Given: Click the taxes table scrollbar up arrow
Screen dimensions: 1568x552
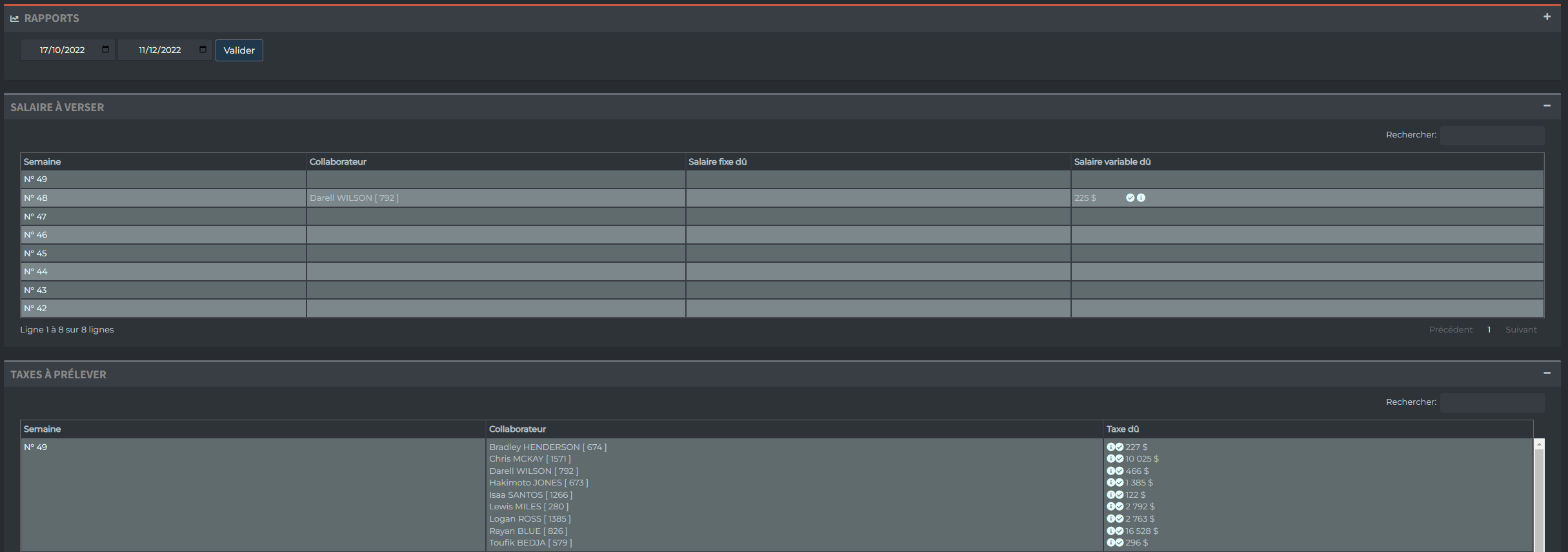Looking at the screenshot, I should click(1539, 445).
